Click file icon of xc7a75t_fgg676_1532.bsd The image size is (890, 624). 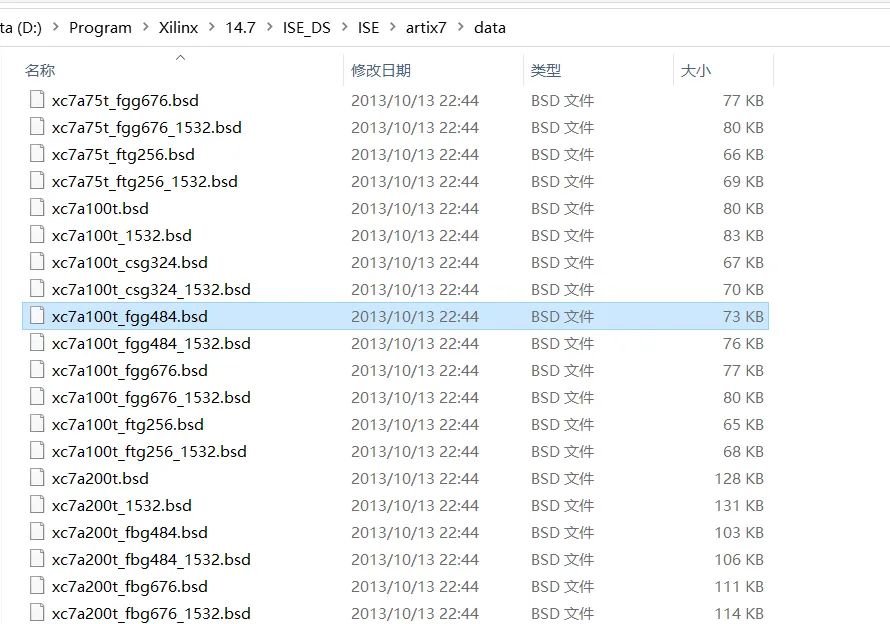[x=37, y=127]
